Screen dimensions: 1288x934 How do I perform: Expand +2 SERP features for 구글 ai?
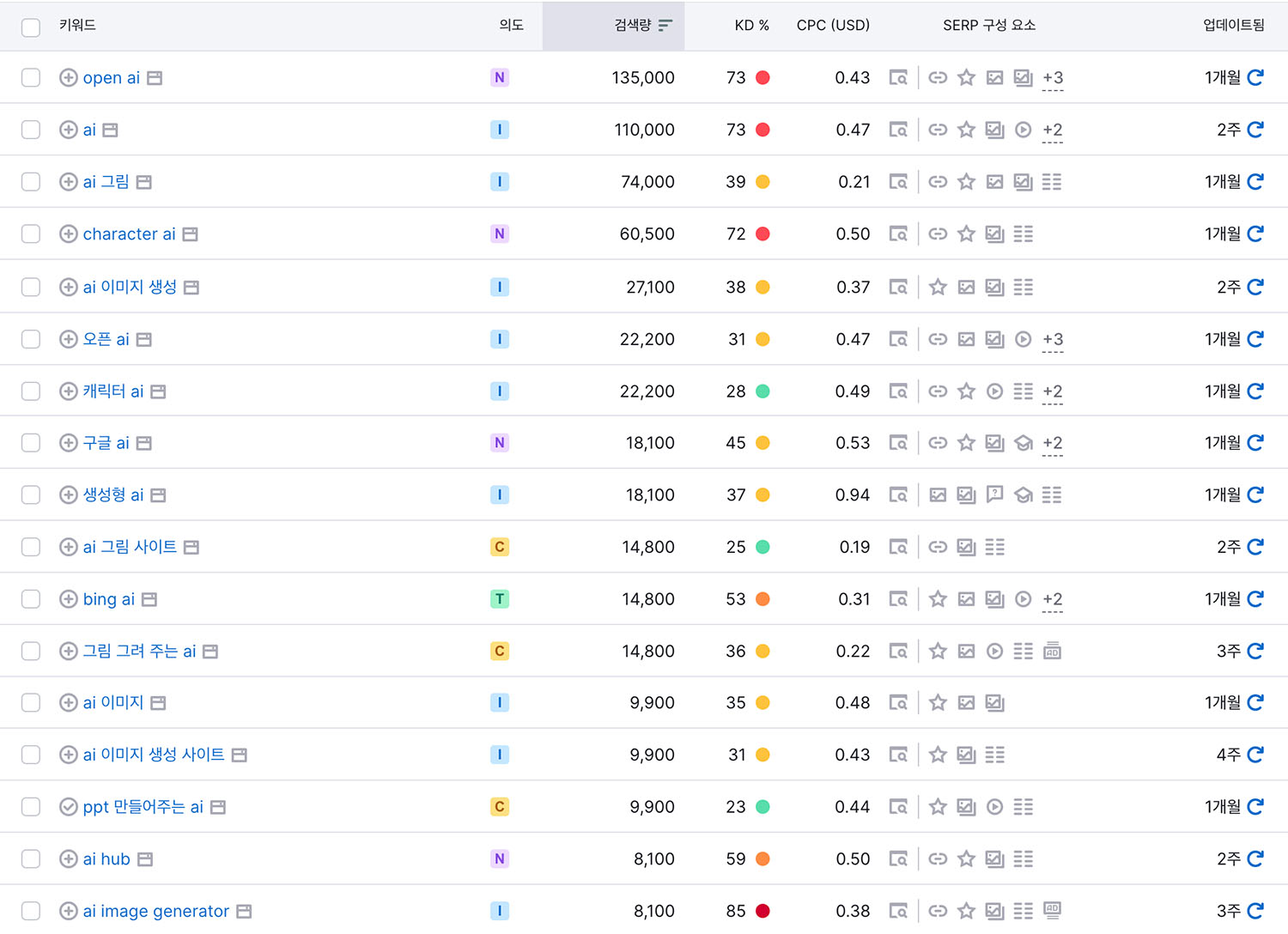pyautogui.click(x=1053, y=444)
